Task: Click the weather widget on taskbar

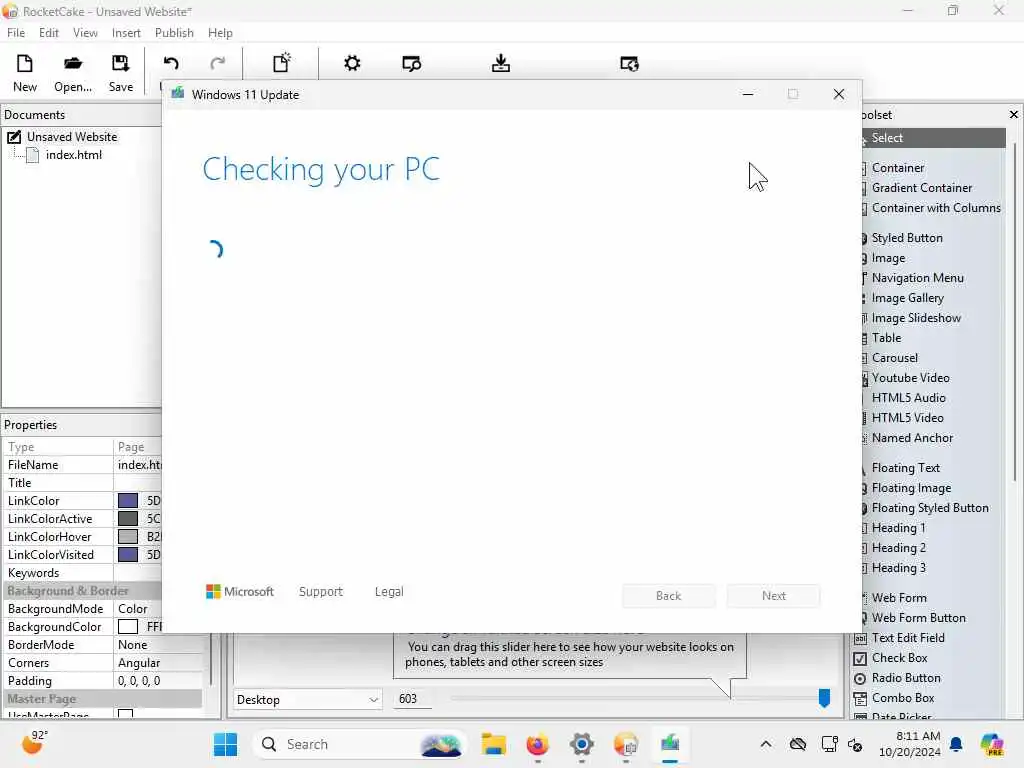Action: click(x=35, y=743)
